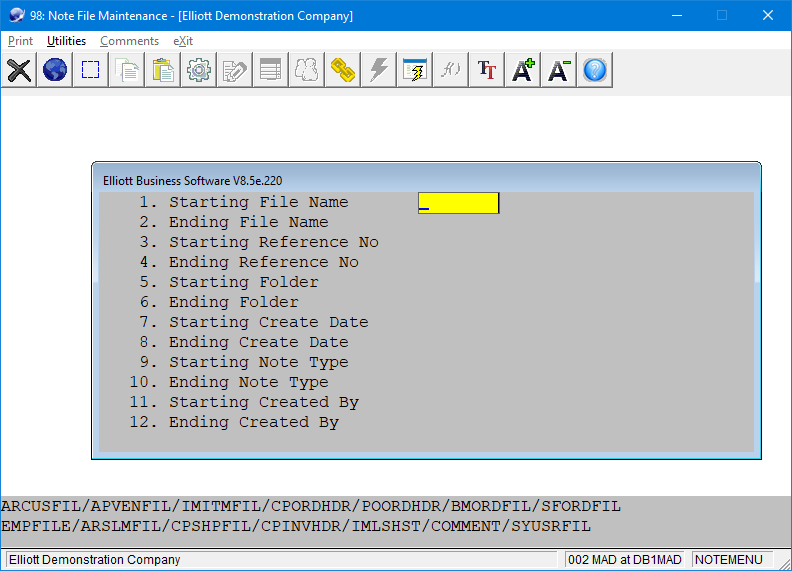The image size is (792, 571).
Task: Open the blue question mark help icon
Action: tap(595, 70)
